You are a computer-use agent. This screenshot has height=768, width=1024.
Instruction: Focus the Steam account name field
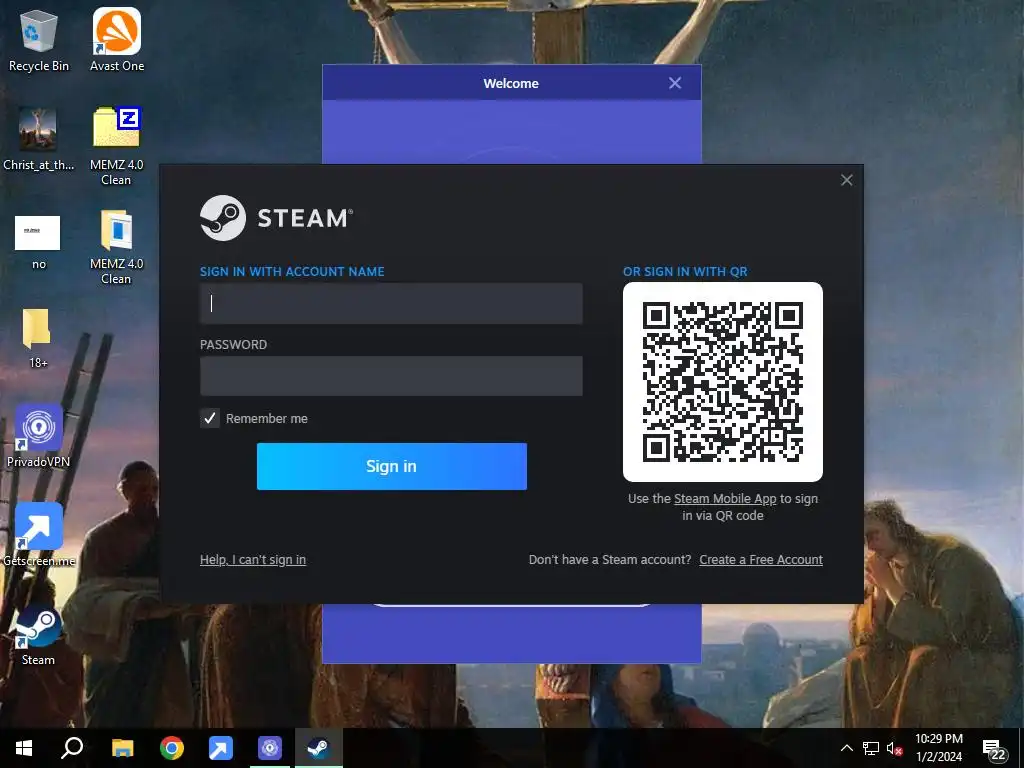point(391,304)
